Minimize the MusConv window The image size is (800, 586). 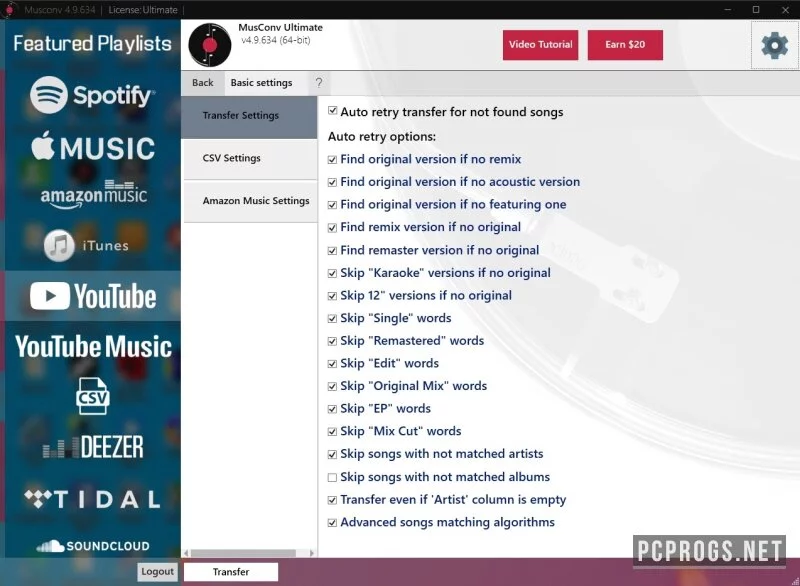(x=728, y=10)
